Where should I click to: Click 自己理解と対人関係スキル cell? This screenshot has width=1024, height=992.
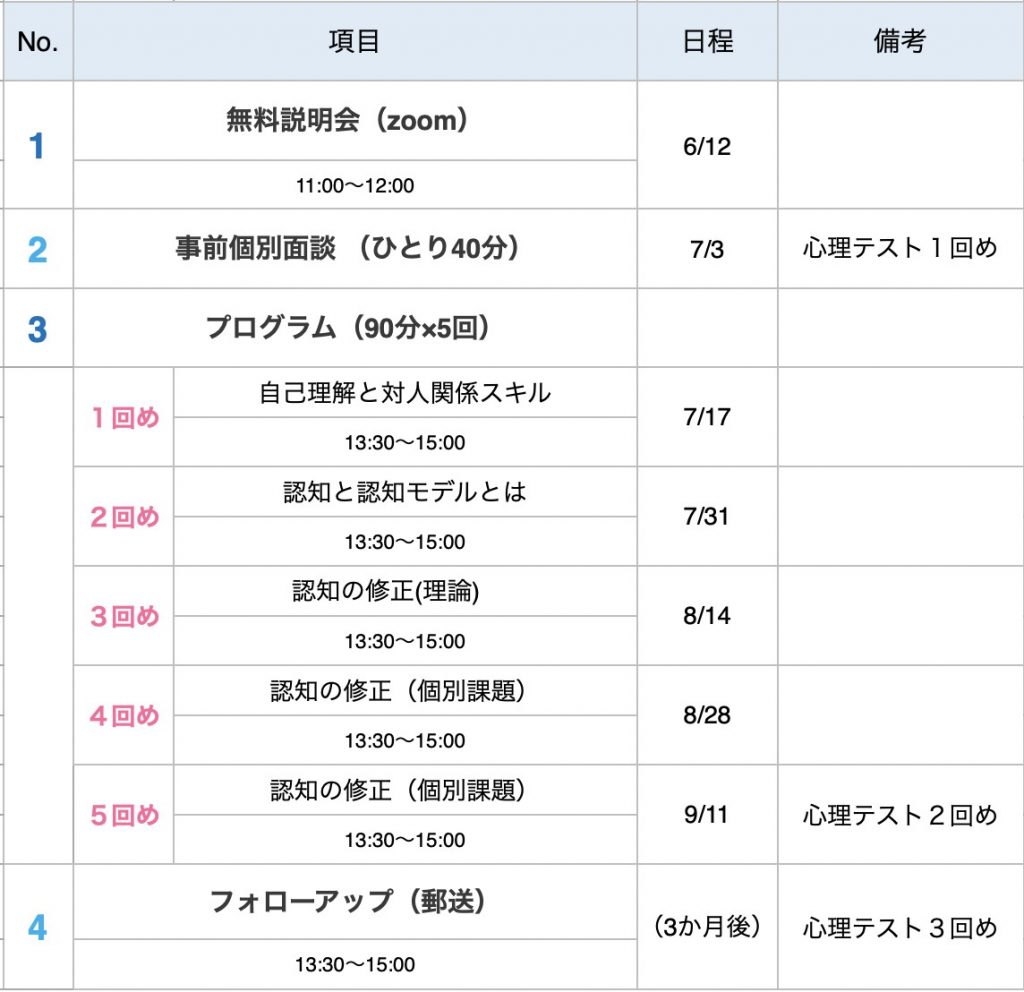click(405, 392)
